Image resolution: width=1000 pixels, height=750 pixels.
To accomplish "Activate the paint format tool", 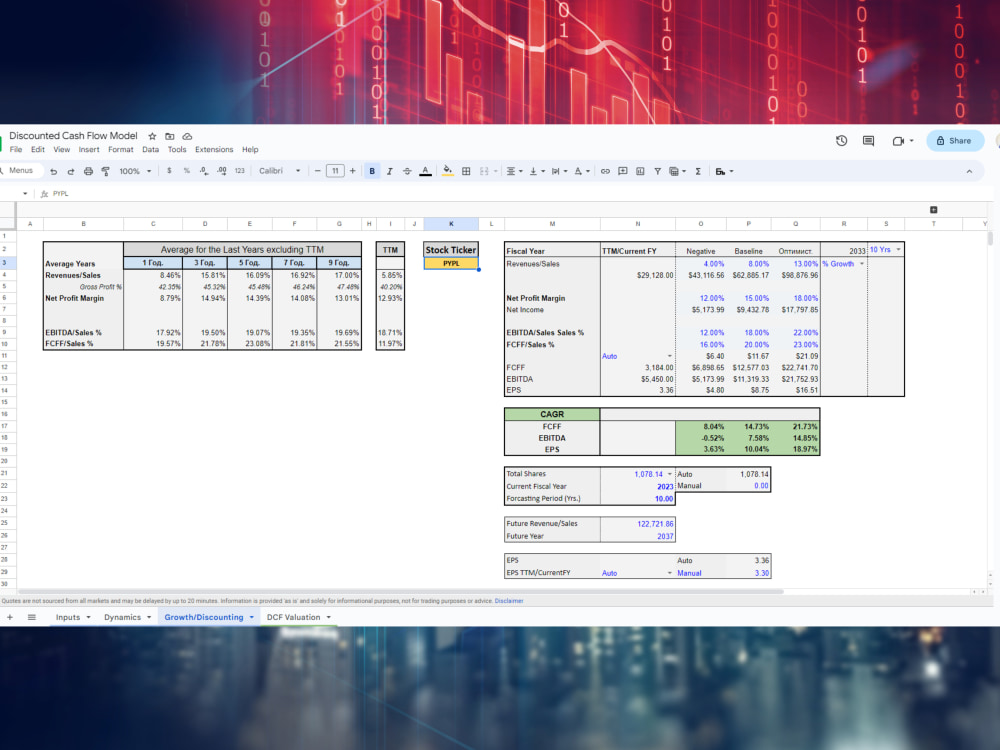I will tap(105, 171).
